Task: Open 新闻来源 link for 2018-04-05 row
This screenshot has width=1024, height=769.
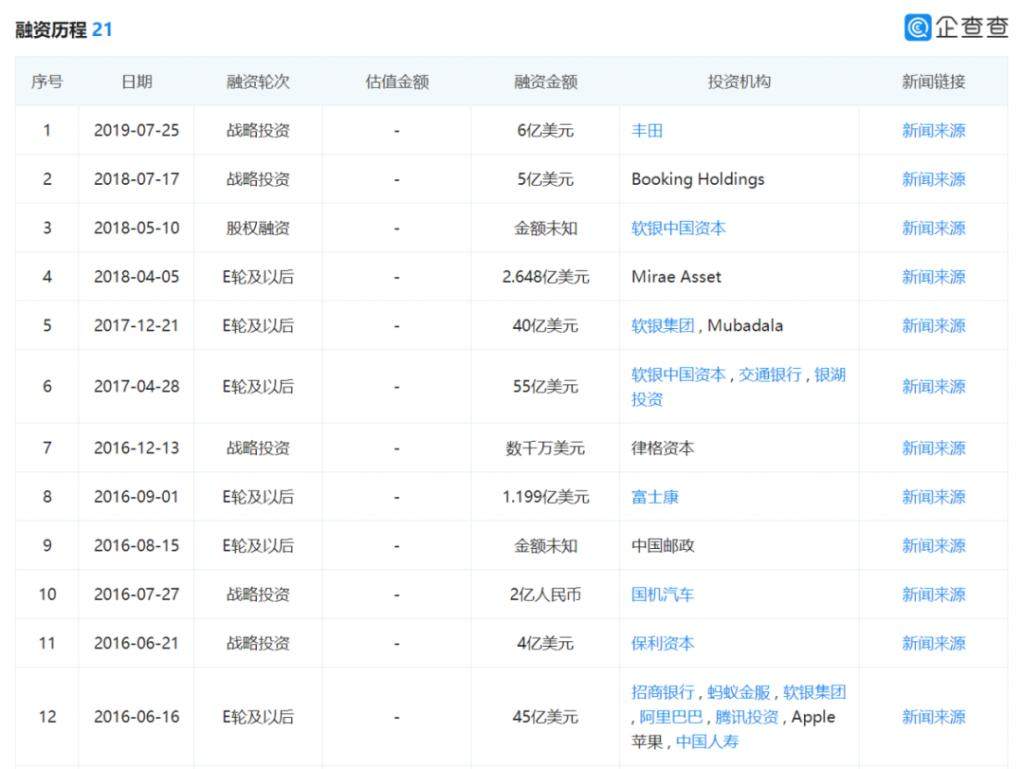Action: [x=933, y=277]
